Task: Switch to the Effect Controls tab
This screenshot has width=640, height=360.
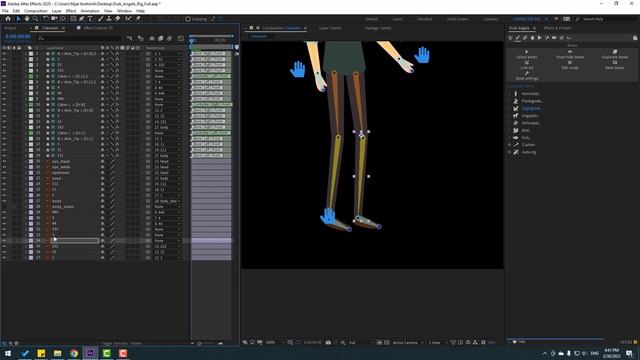Action: pos(98,28)
